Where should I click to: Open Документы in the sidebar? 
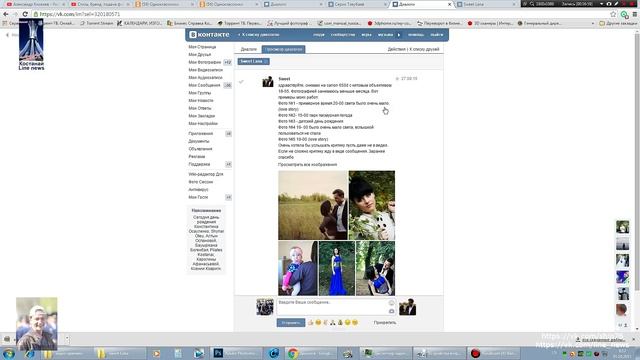click(x=199, y=141)
